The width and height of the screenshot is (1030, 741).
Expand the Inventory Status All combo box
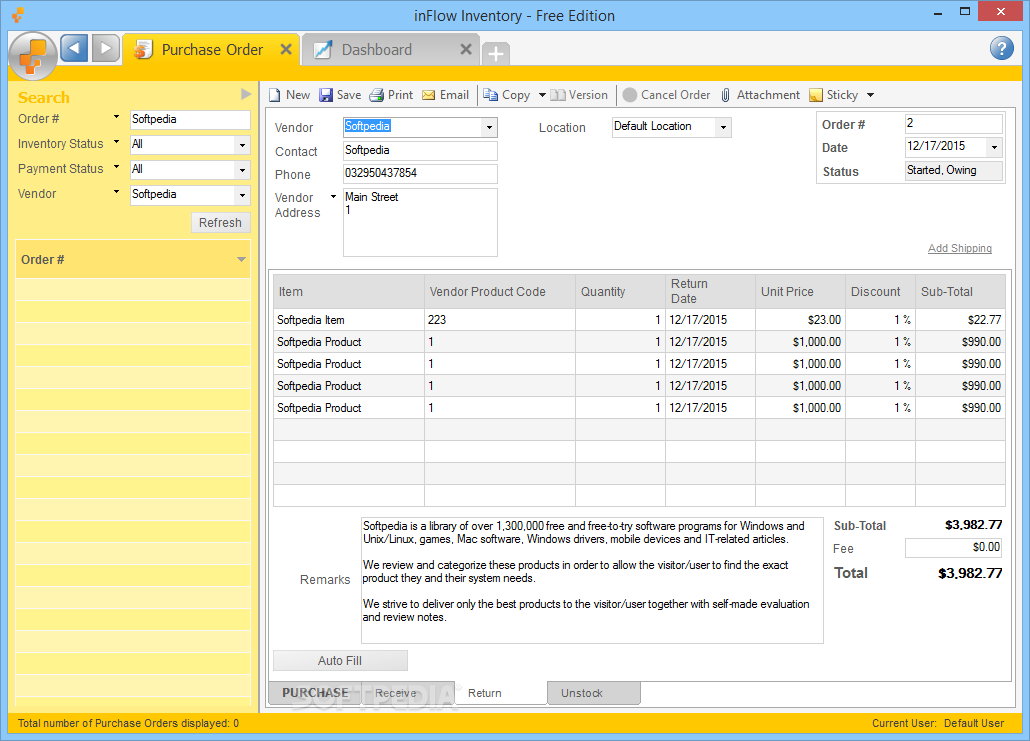coord(242,145)
